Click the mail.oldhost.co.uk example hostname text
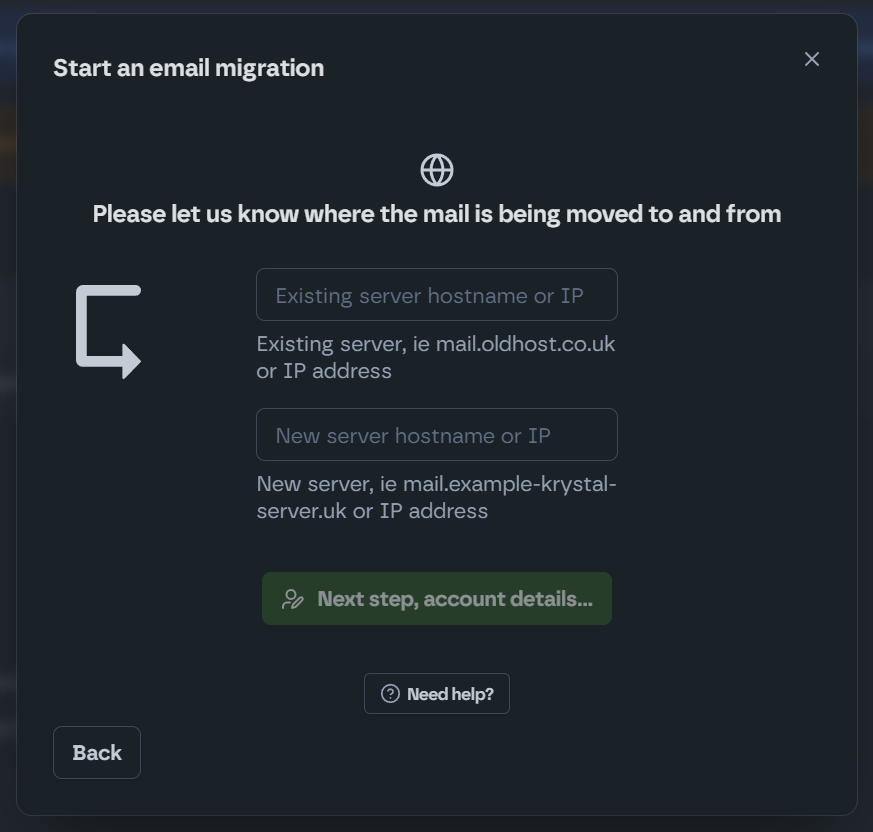The image size is (873, 832). 525,344
